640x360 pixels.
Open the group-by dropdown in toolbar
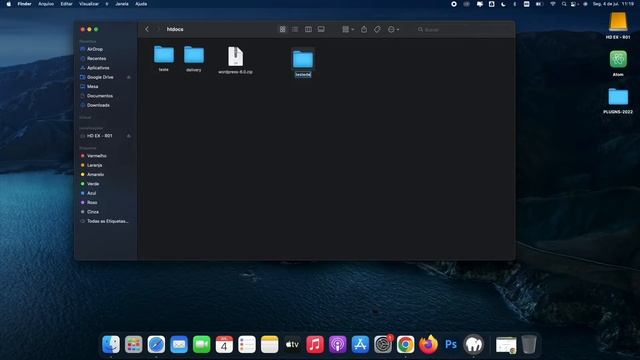(348, 29)
